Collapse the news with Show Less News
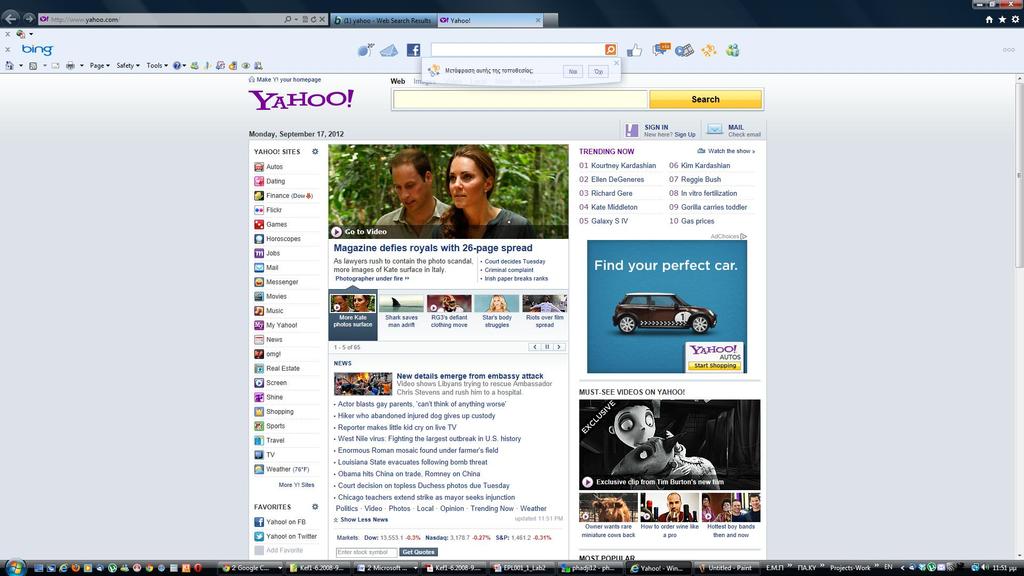The image size is (1024, 576). (364, 520)
